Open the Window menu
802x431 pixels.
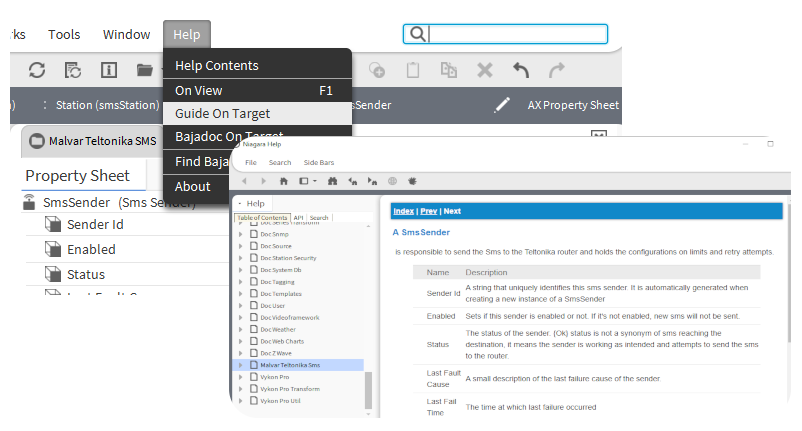tap(126, 34)
